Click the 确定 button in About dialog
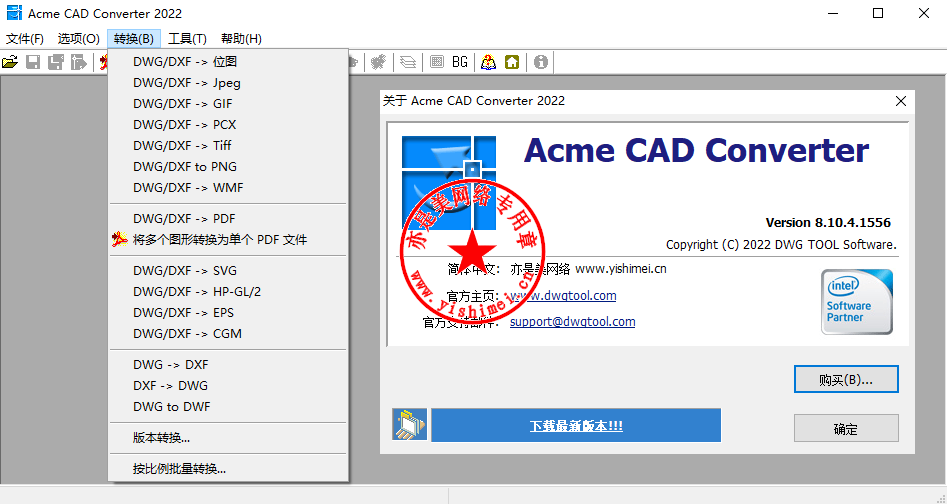 coord(846,428)
